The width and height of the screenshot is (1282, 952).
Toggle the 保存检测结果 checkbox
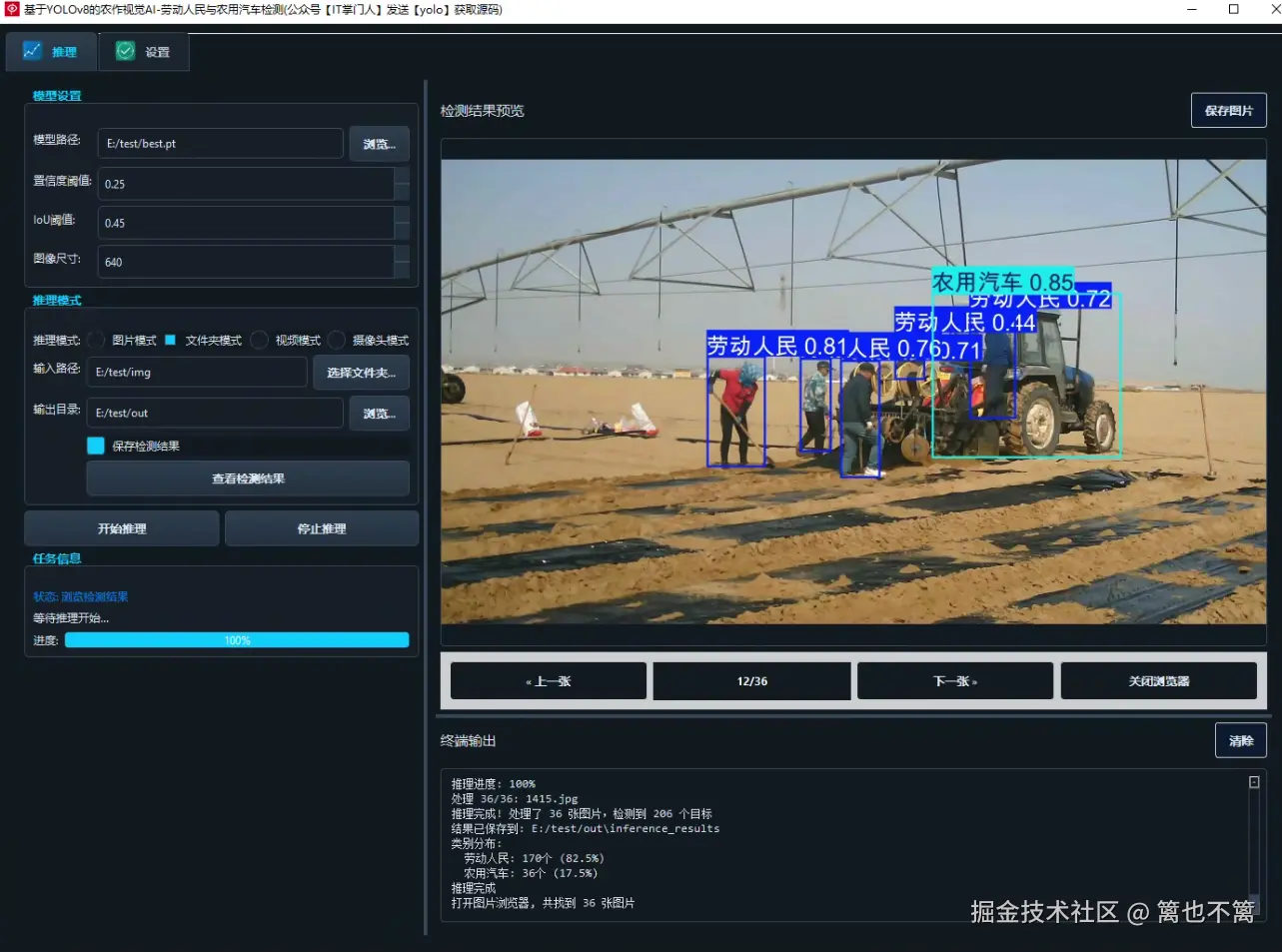[x=96, y=446]
